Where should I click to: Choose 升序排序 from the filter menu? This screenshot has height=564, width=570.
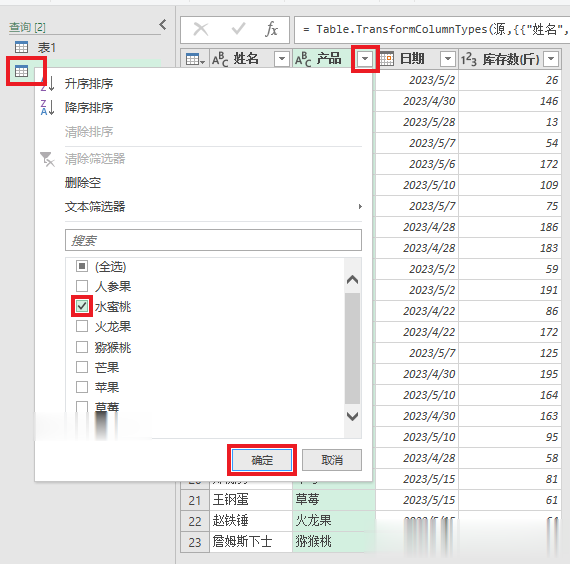coord(89,84)
